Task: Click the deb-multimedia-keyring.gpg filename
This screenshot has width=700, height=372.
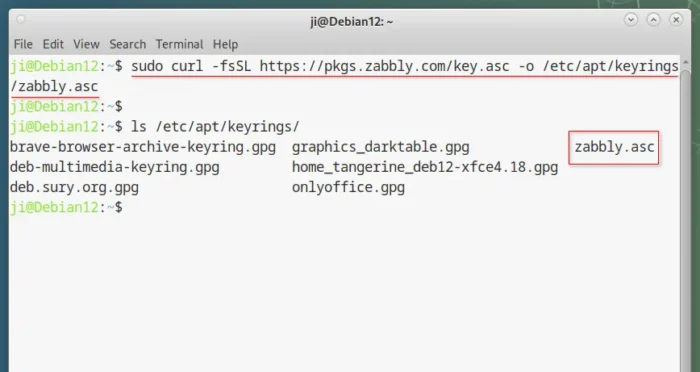Action: (115, 167)
